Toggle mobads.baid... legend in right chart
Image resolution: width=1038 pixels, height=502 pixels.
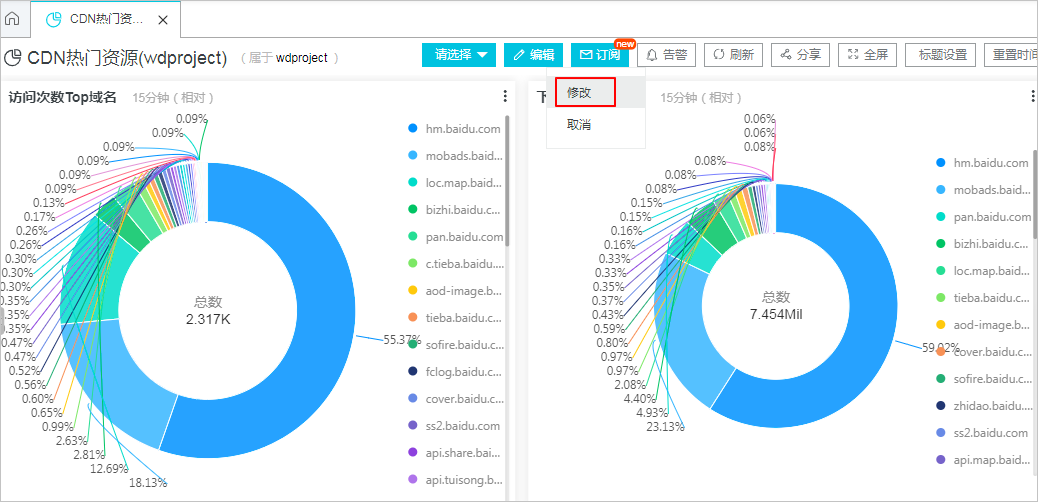[x=984, y=189]
